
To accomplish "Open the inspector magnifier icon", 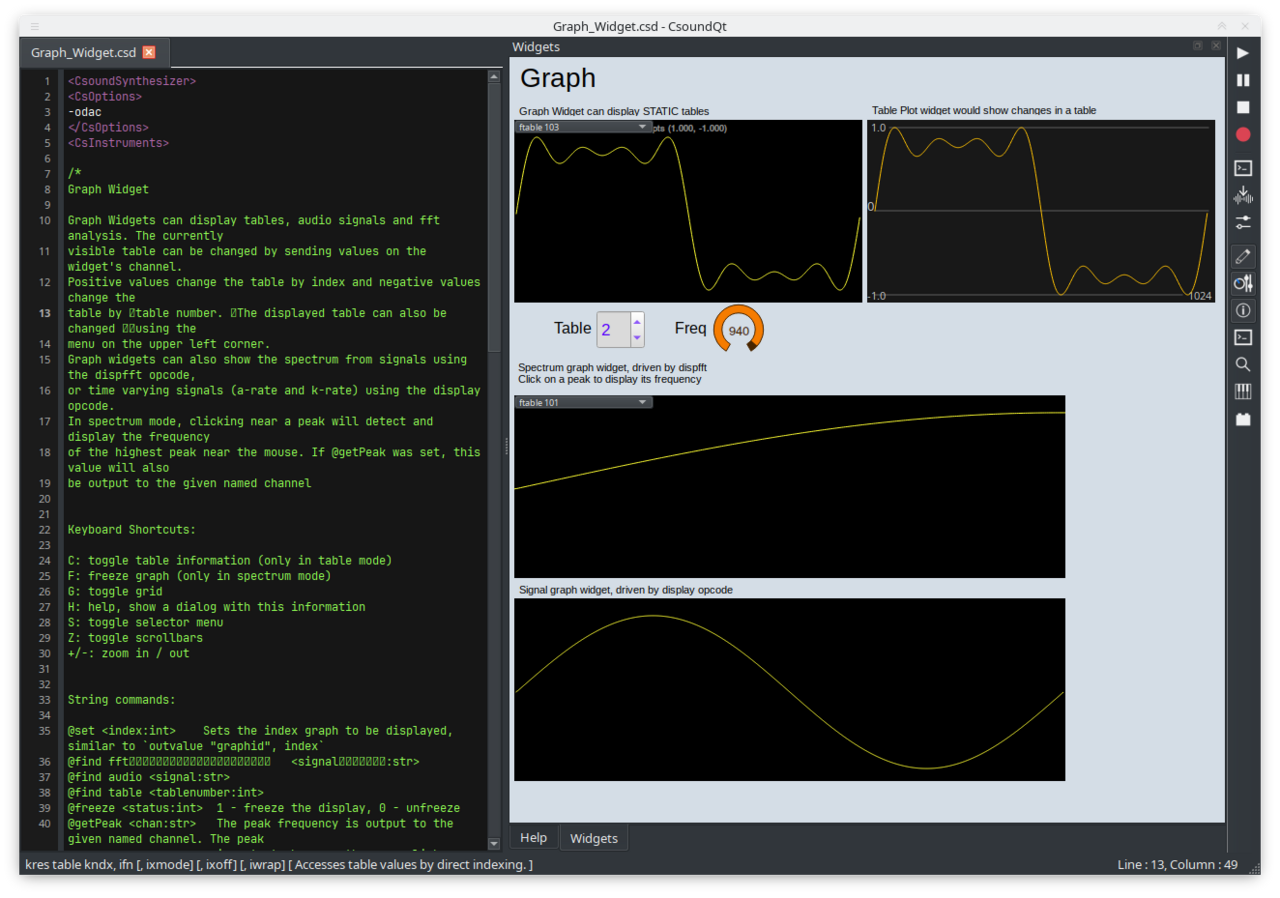I will (1243, 365).
